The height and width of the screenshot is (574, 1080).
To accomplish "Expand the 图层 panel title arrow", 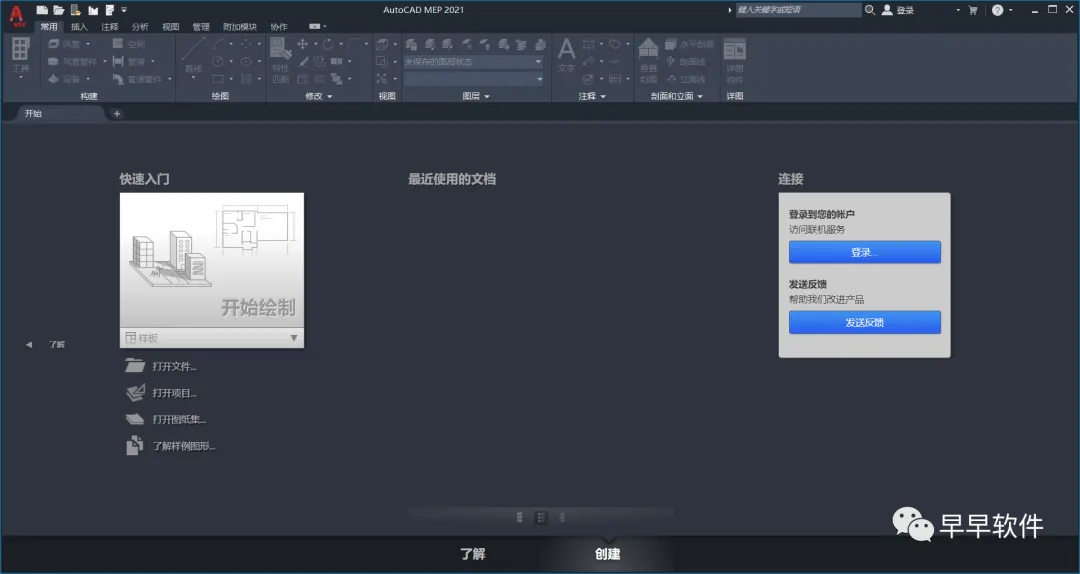I will [x=487, y=96].
